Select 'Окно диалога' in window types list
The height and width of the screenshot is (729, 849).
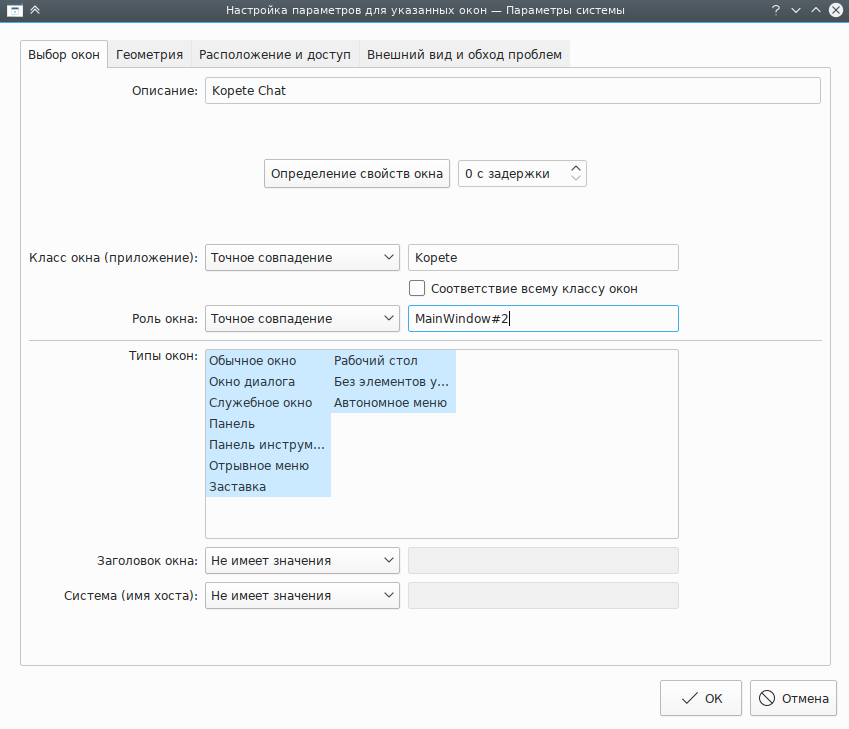[252, 382]
